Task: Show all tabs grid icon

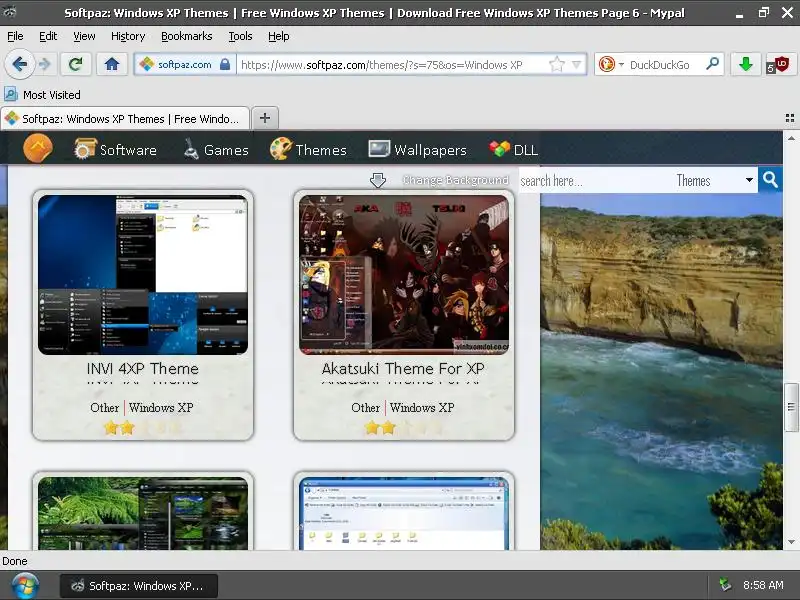Action: click(790, 118)
